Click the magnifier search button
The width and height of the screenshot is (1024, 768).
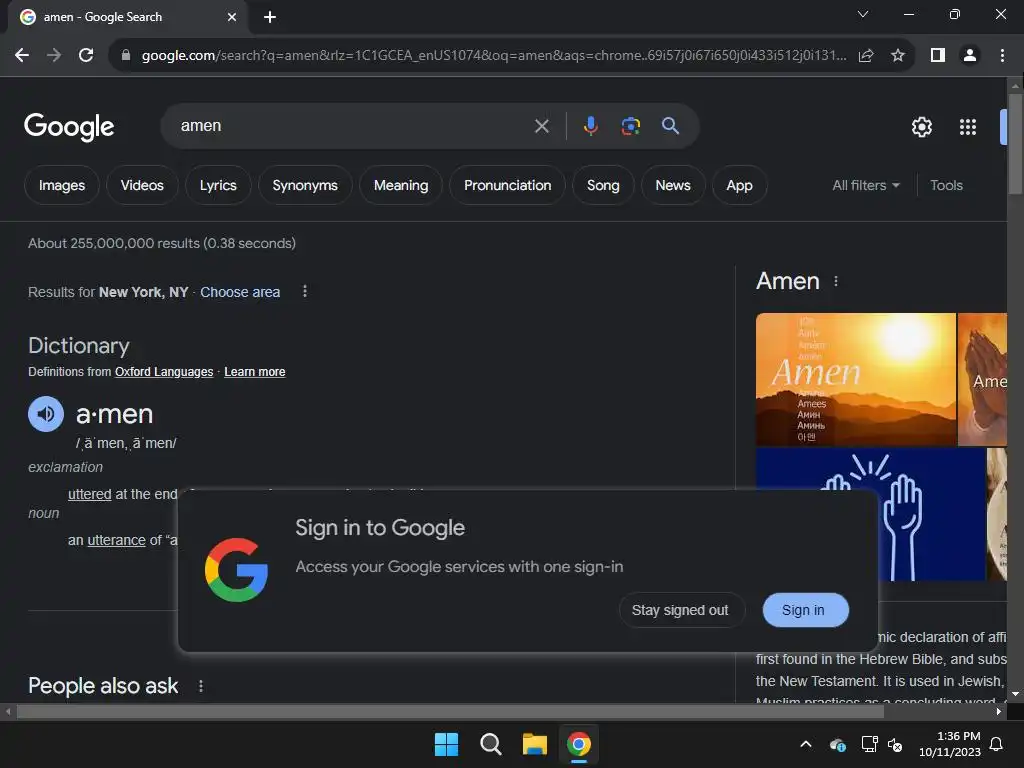[670, 126]
